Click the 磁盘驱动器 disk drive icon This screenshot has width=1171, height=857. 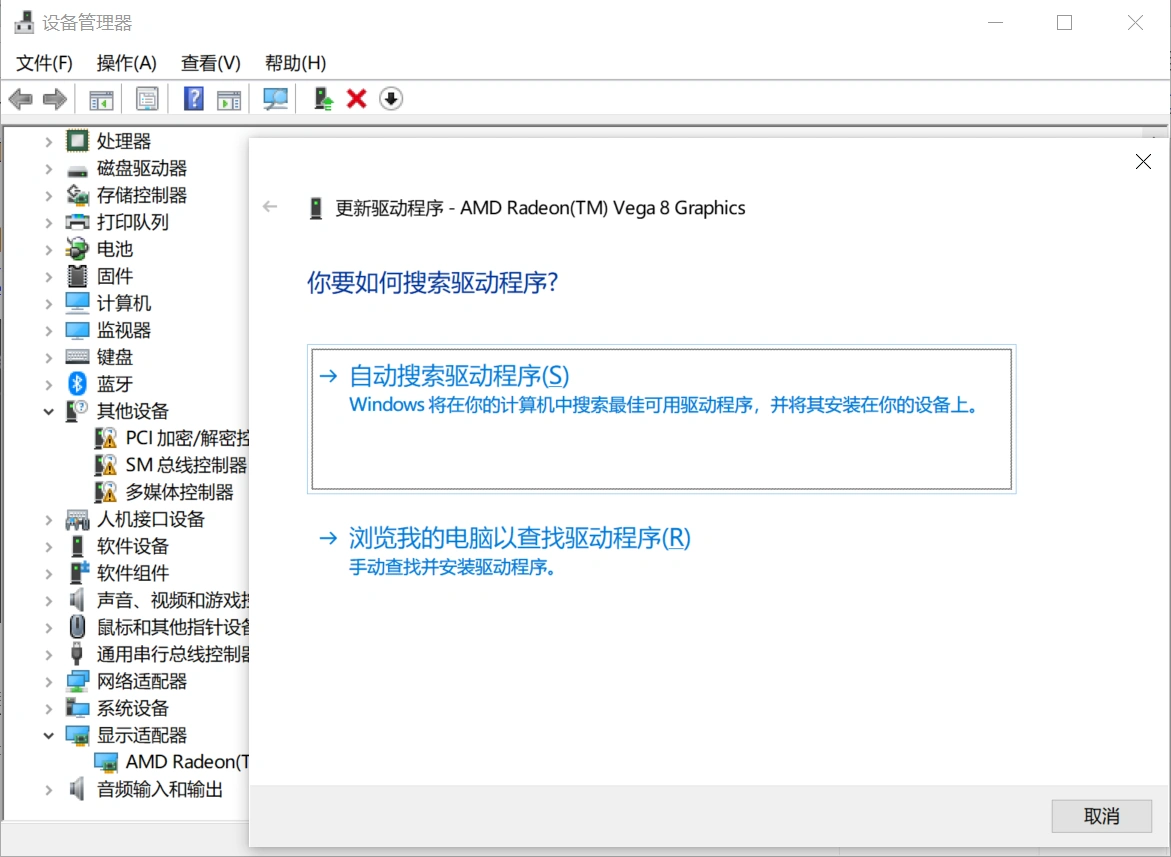point(77,169)
